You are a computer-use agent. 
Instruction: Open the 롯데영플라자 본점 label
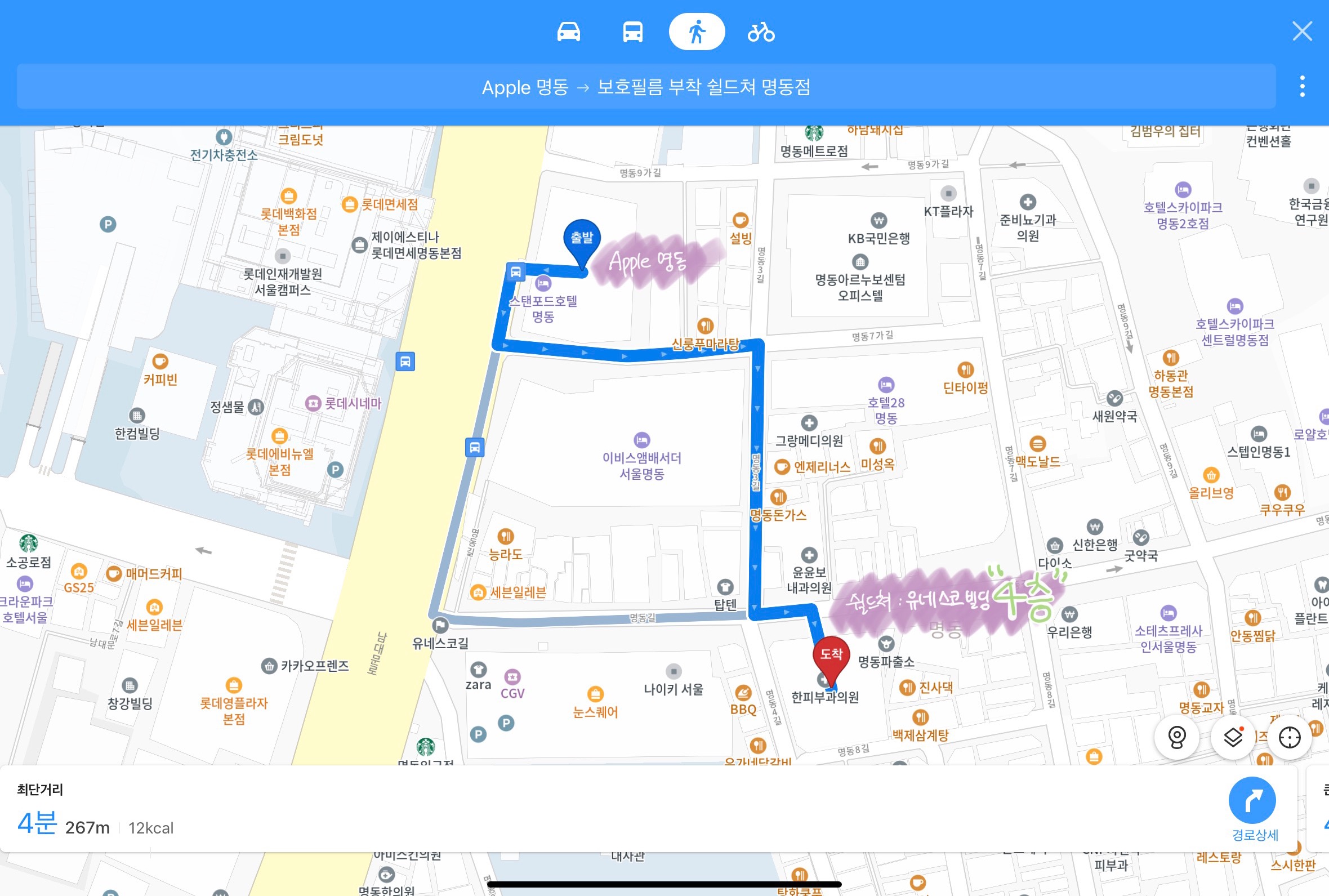pyautogui.click(x=234, y=711)
